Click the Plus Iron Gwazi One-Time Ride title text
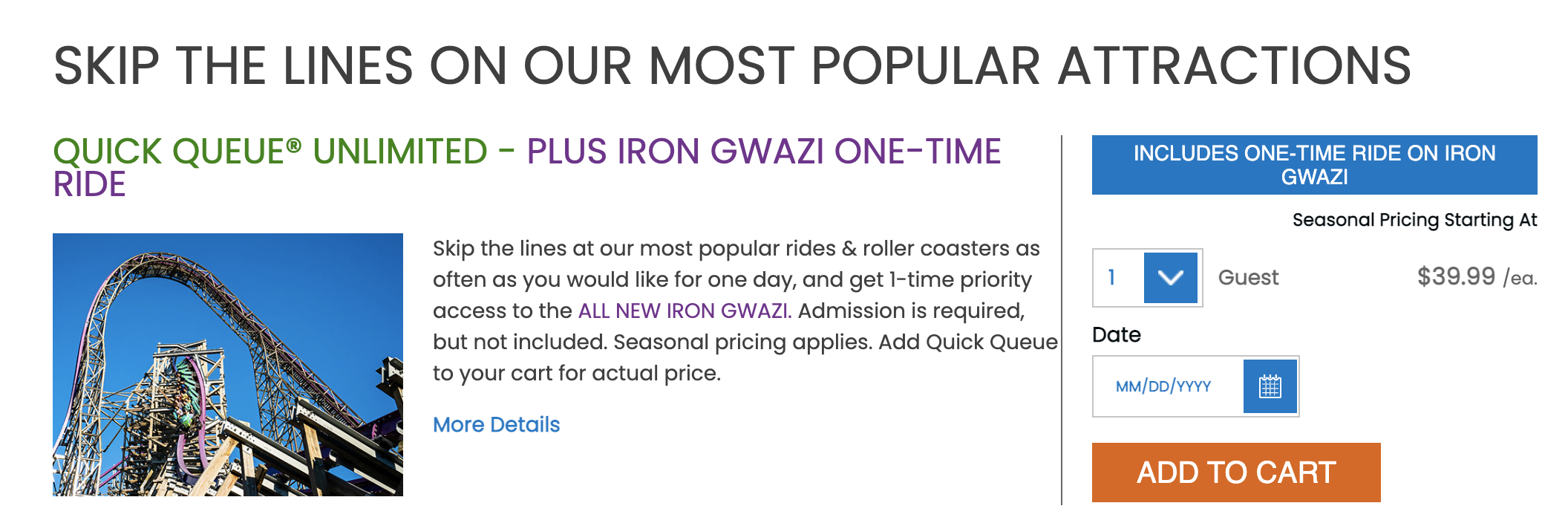 (x=764, y=152)
